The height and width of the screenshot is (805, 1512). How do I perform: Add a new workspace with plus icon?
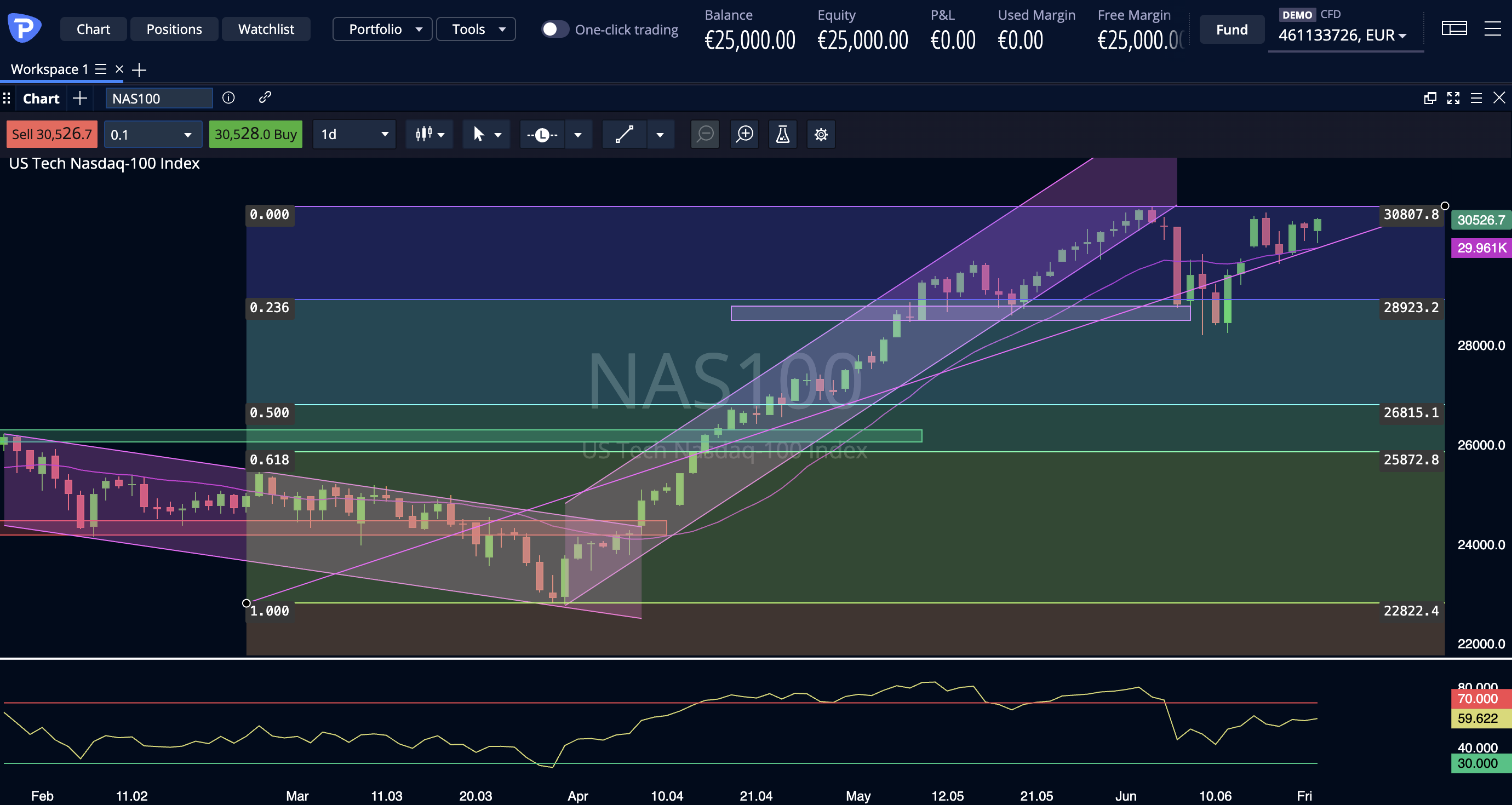139,70
